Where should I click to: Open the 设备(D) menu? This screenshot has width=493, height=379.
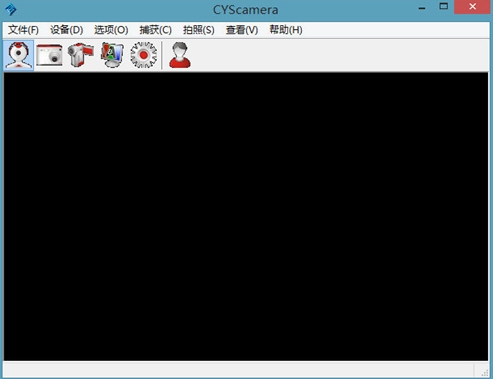[x=67, y=30]
